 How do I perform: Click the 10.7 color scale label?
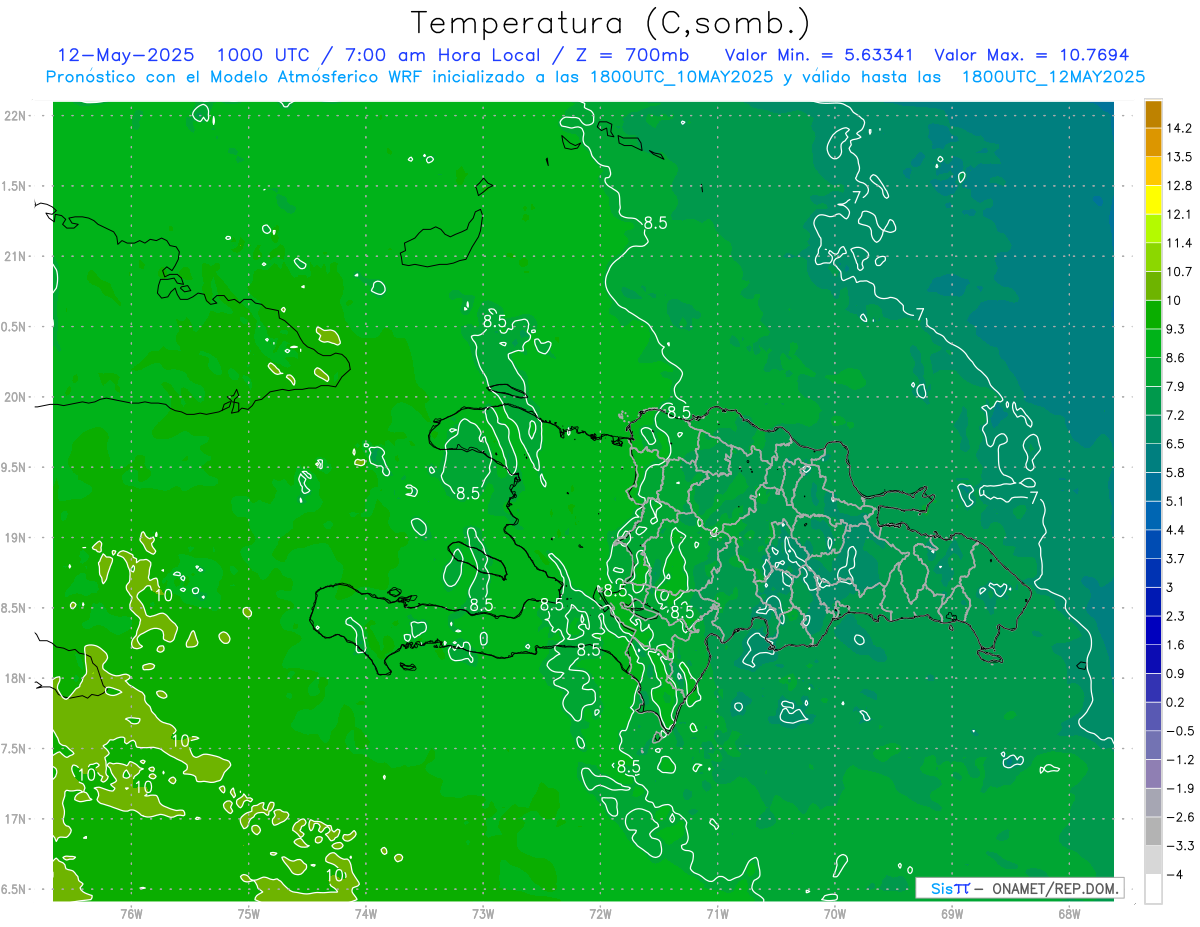click(x=1179, y=272)
